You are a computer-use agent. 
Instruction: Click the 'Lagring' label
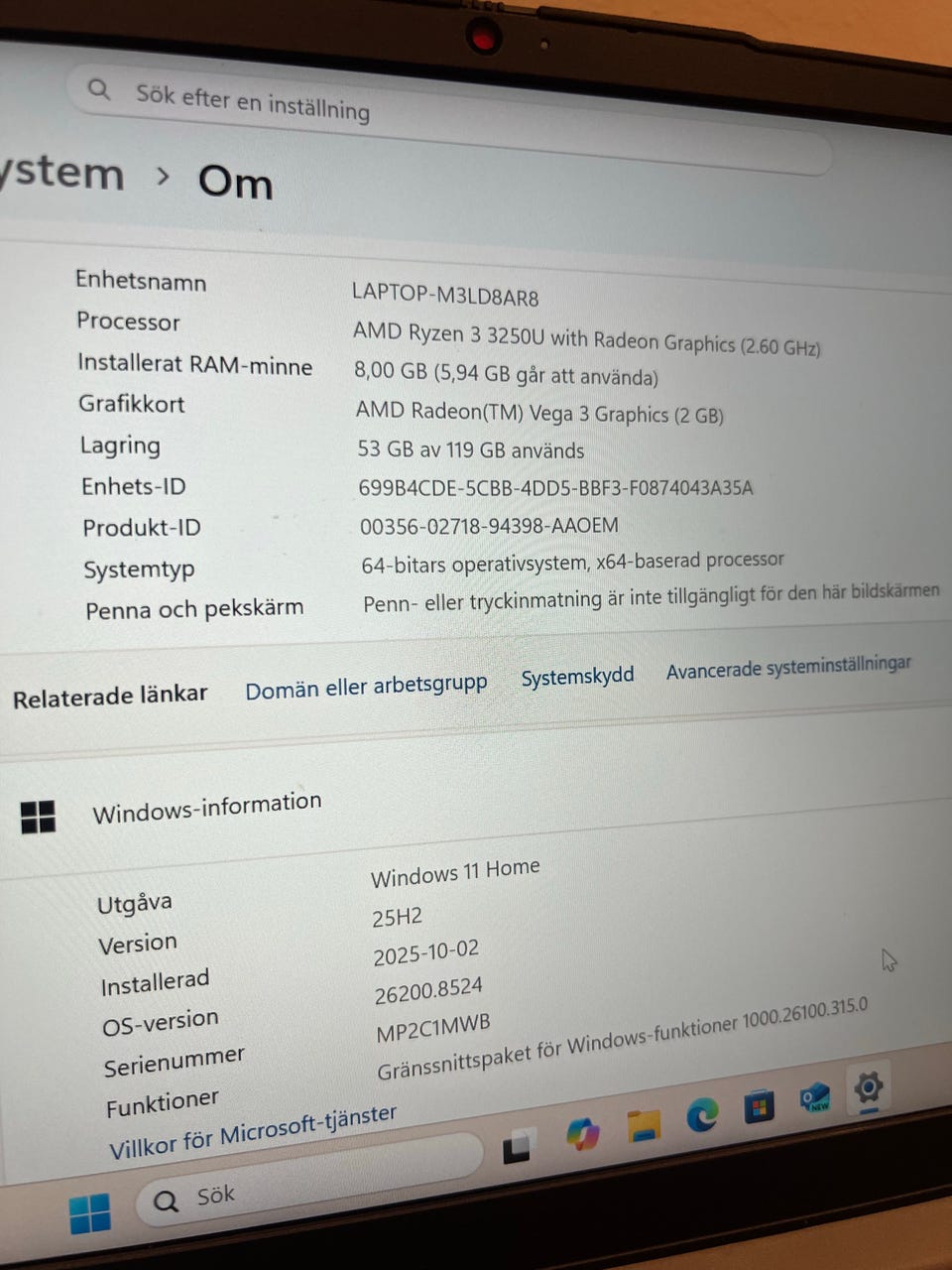[x=120, y=445]
